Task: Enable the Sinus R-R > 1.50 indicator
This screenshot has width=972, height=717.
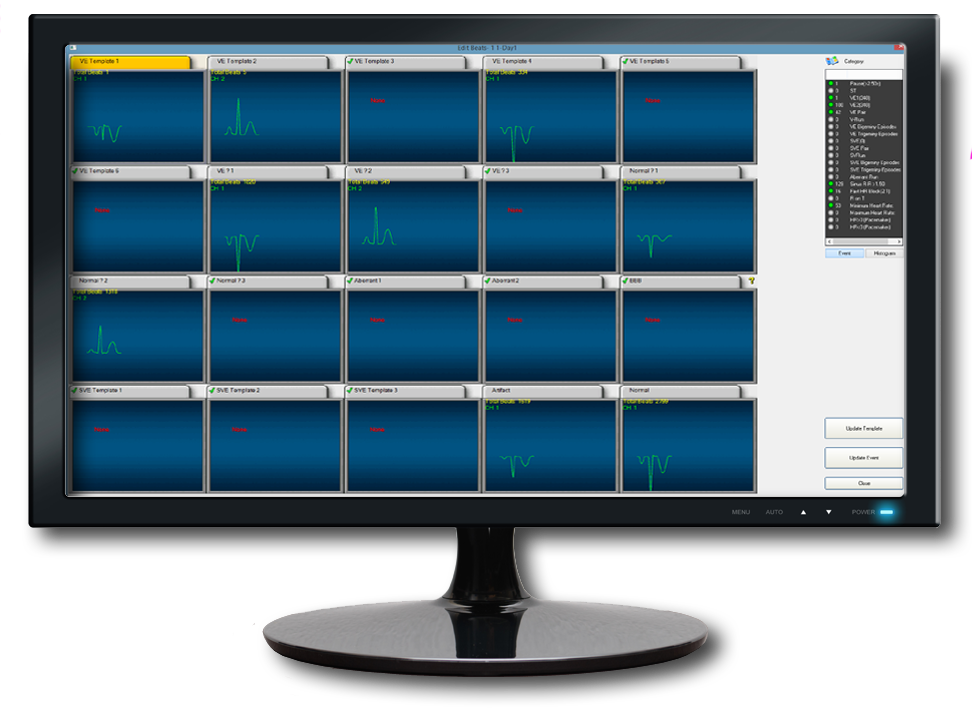Action: [831, 183]
